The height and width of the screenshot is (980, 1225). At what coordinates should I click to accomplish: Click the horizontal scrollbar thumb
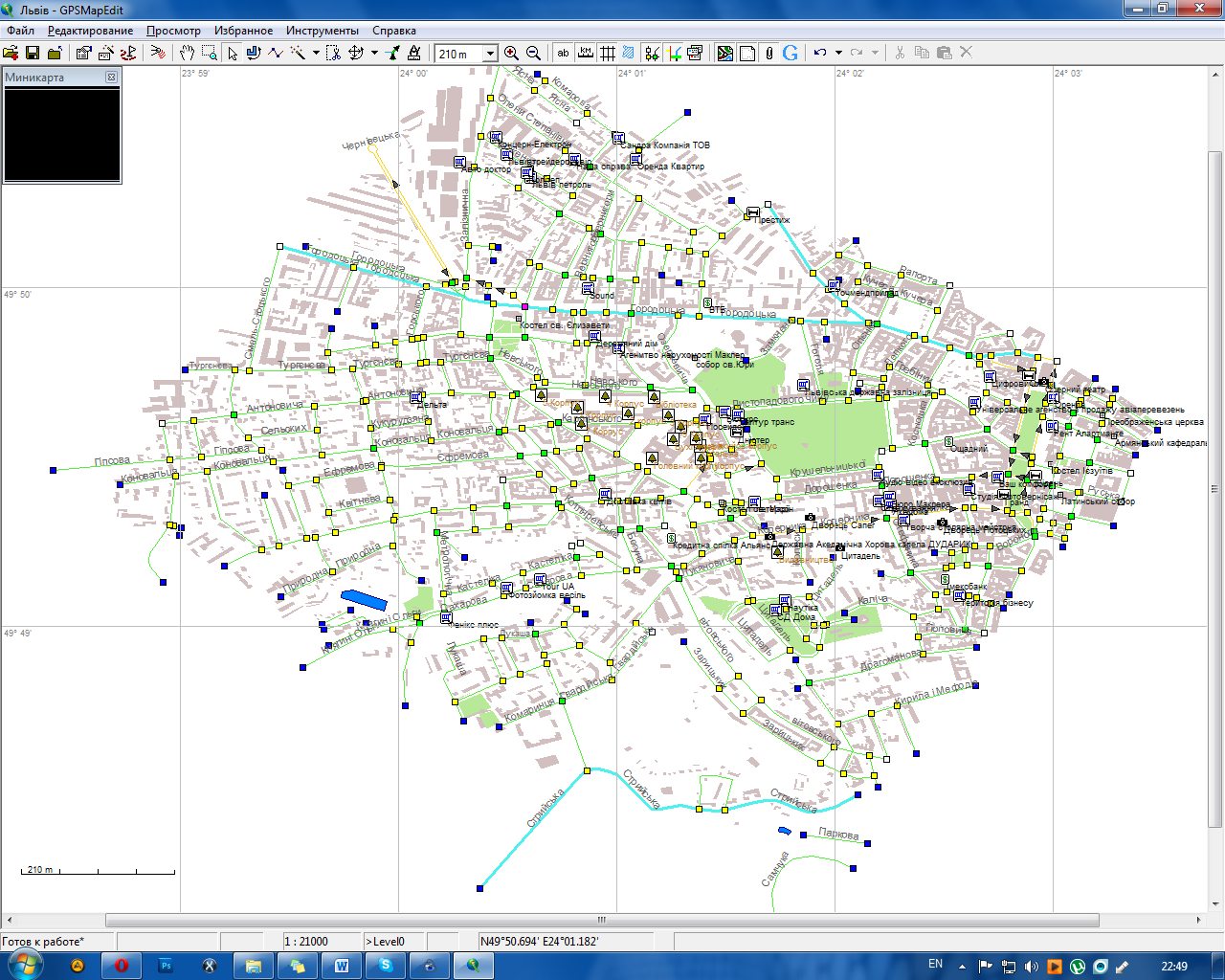[x=602, y=920]
